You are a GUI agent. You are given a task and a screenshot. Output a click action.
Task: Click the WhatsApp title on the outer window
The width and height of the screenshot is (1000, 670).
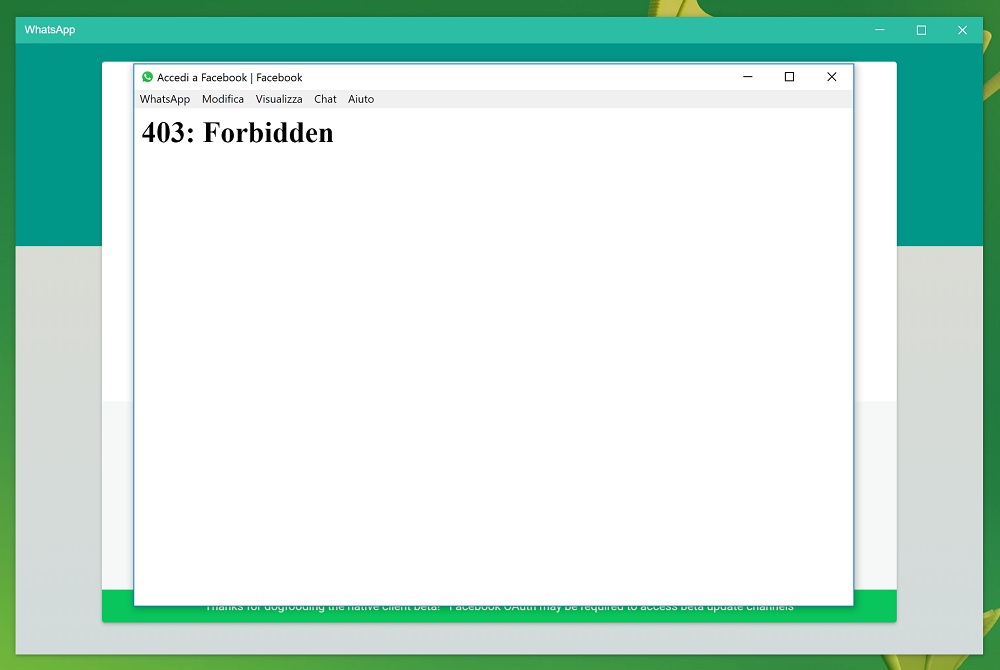point(50,29)
